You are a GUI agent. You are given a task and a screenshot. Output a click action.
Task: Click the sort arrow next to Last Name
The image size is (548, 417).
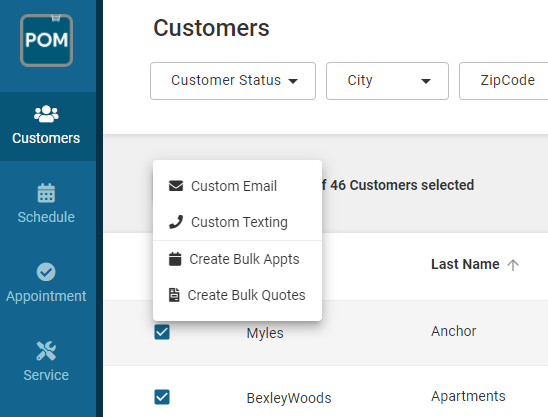tap(513, 265)
